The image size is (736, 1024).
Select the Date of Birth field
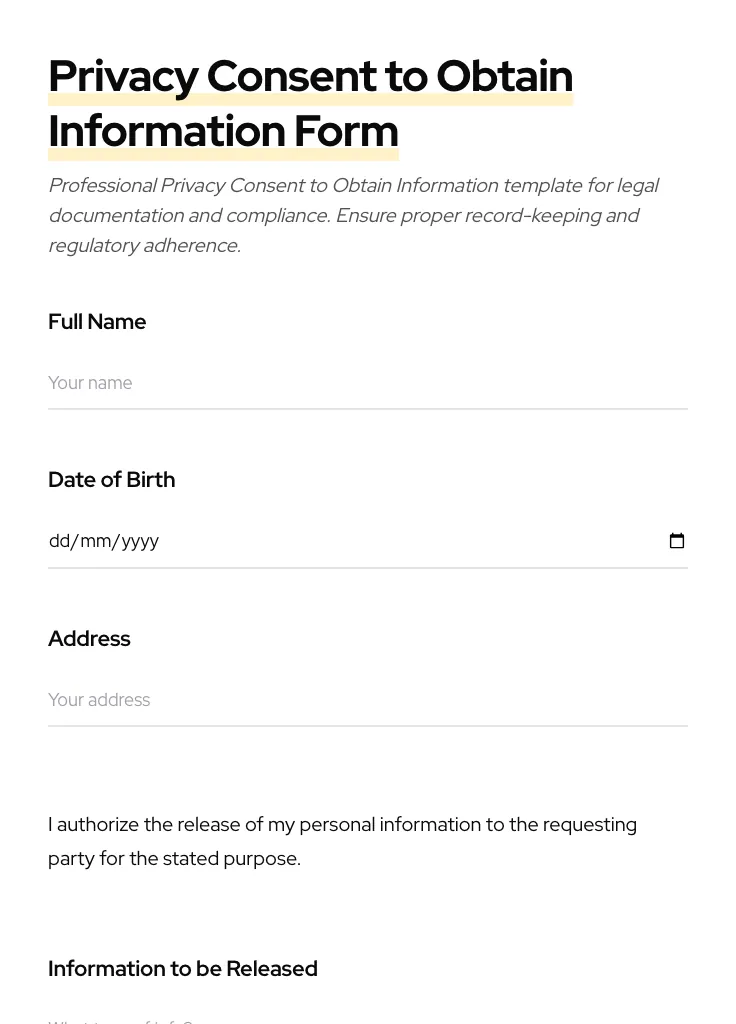(300, 540)
